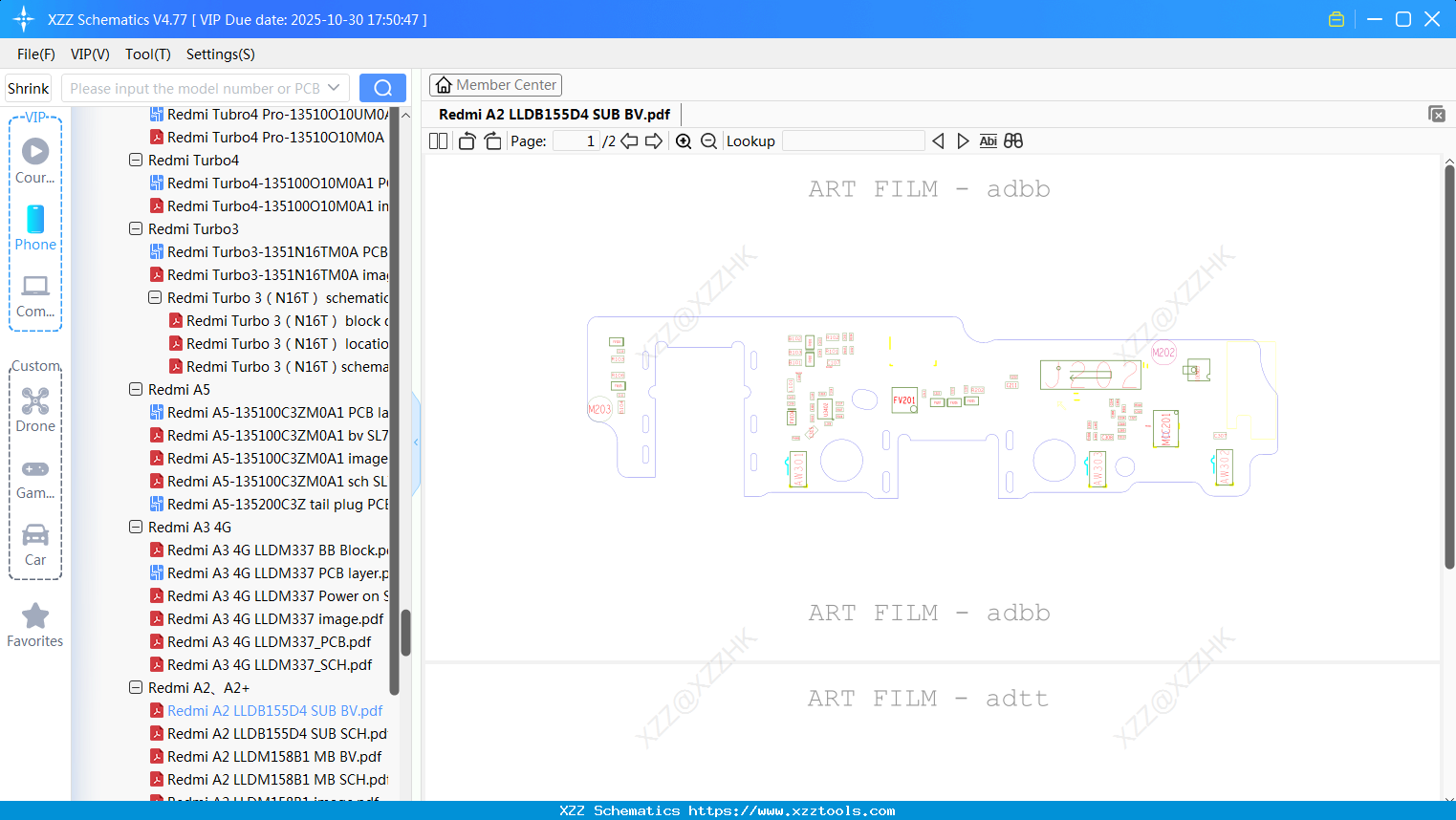
Task: Go to the next page arrow
Action: tap(654, 141)
